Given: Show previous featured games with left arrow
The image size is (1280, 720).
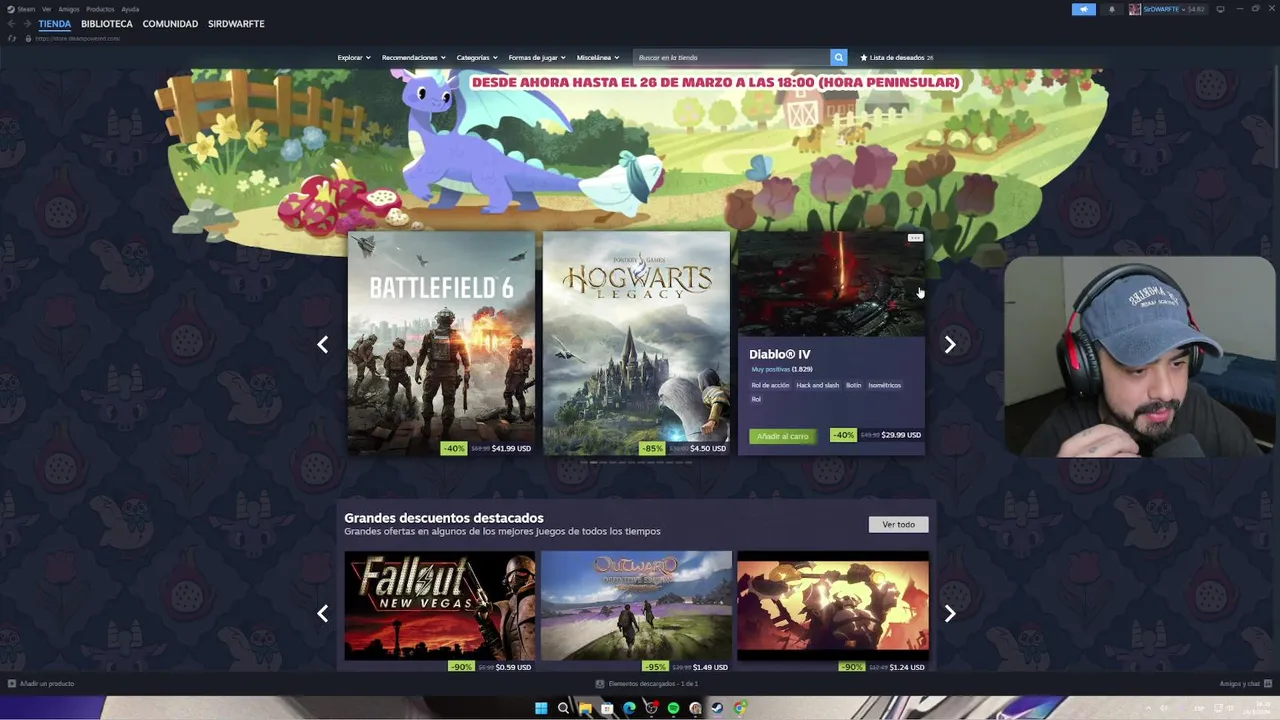Looking at the screenshot, I should click(322, 344).
